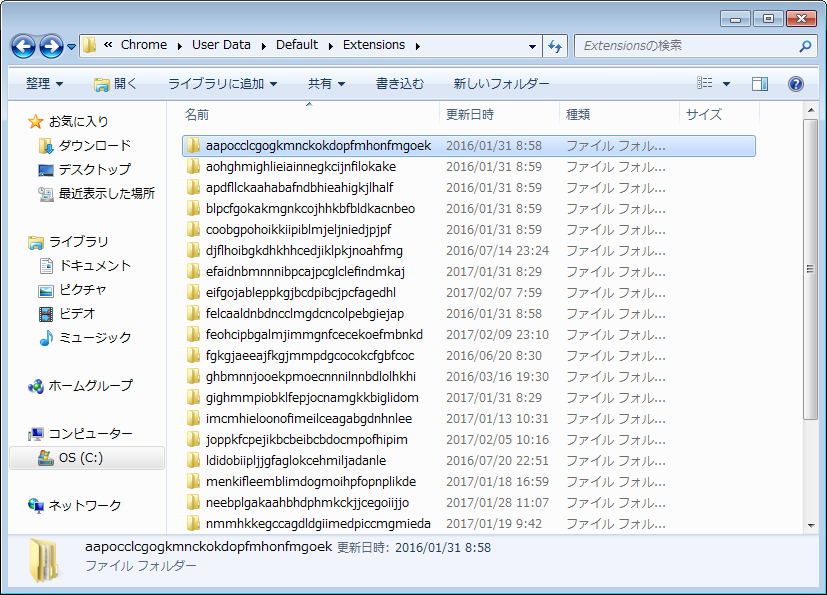Open the ピクチャ library
The width and height of the screenshot is (827, 595).
tap(72, 290)
